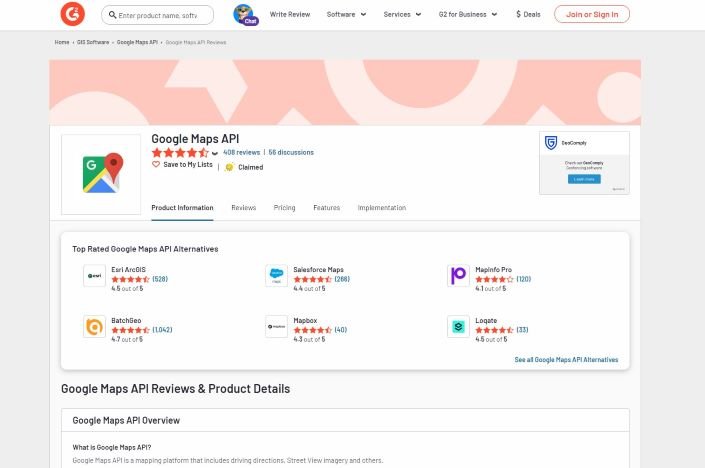This screenshot has height=468, width=705.
Task: Click Salesforce Maps star rating
Action: click(312, 279)
